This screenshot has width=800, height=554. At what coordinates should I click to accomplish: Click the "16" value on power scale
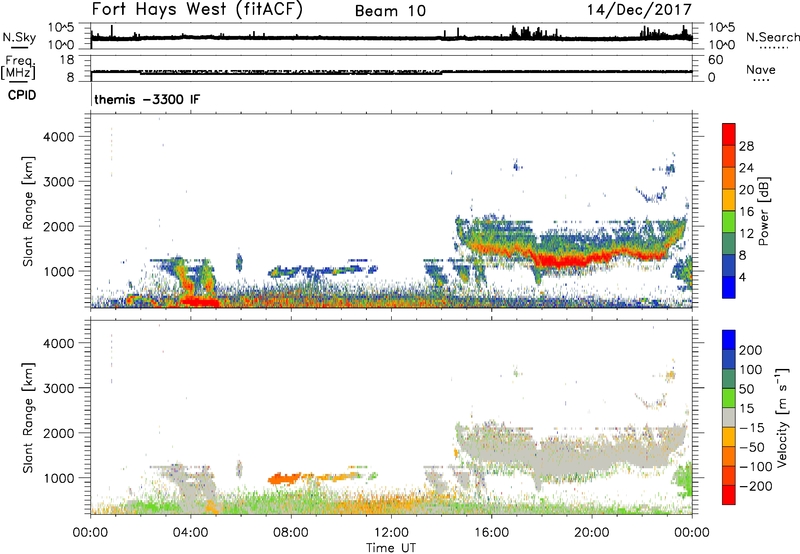[x=746, y=212]
